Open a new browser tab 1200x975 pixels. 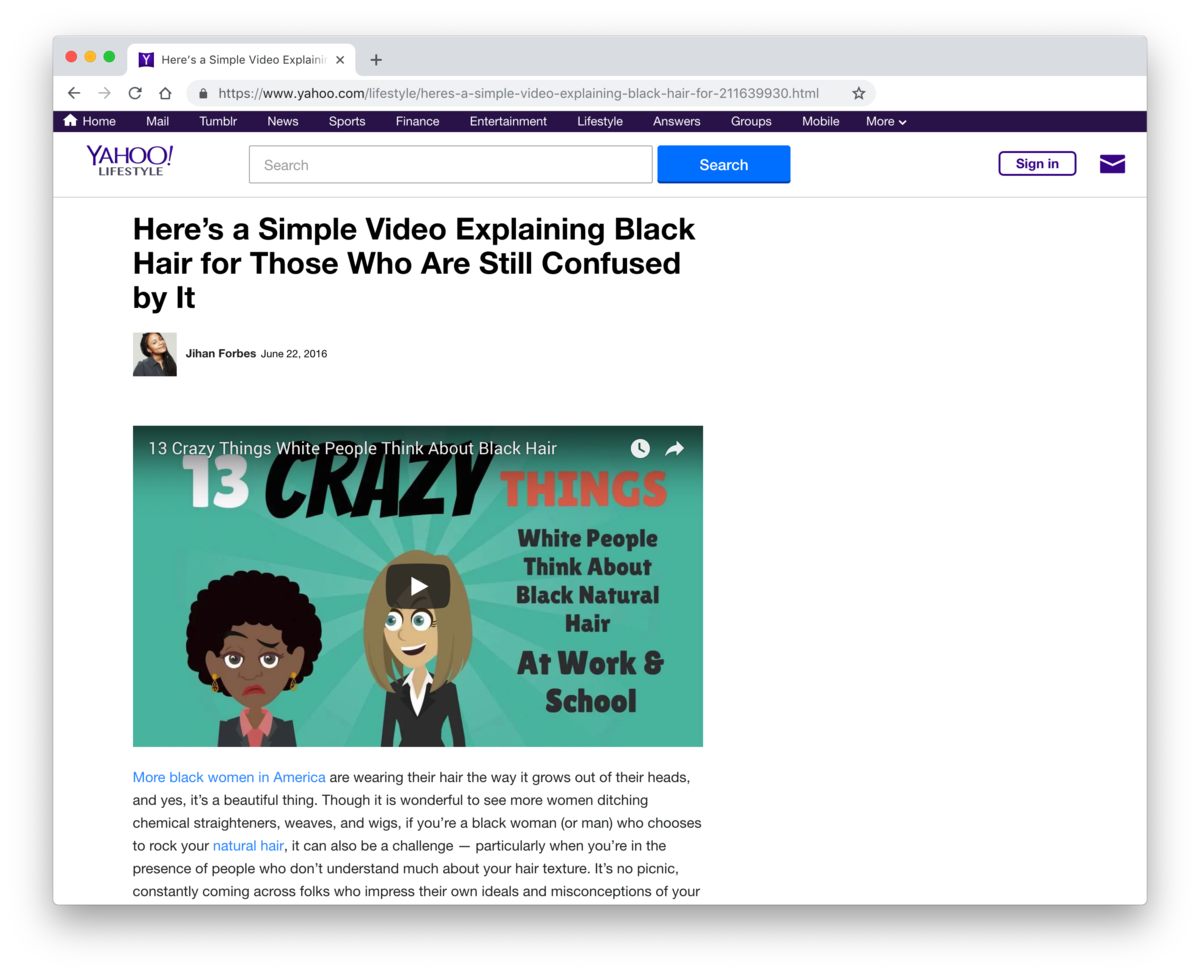tap(376, 60)
